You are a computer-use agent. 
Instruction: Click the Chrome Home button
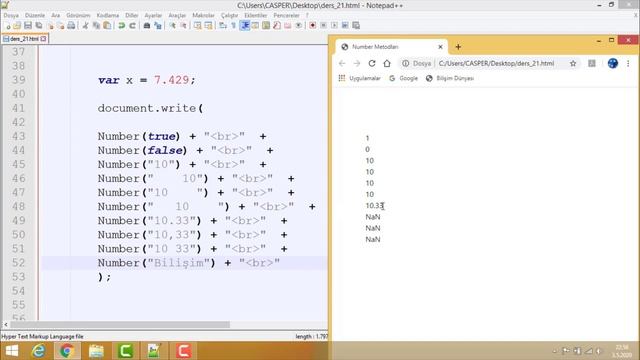[x=387, y=63]
